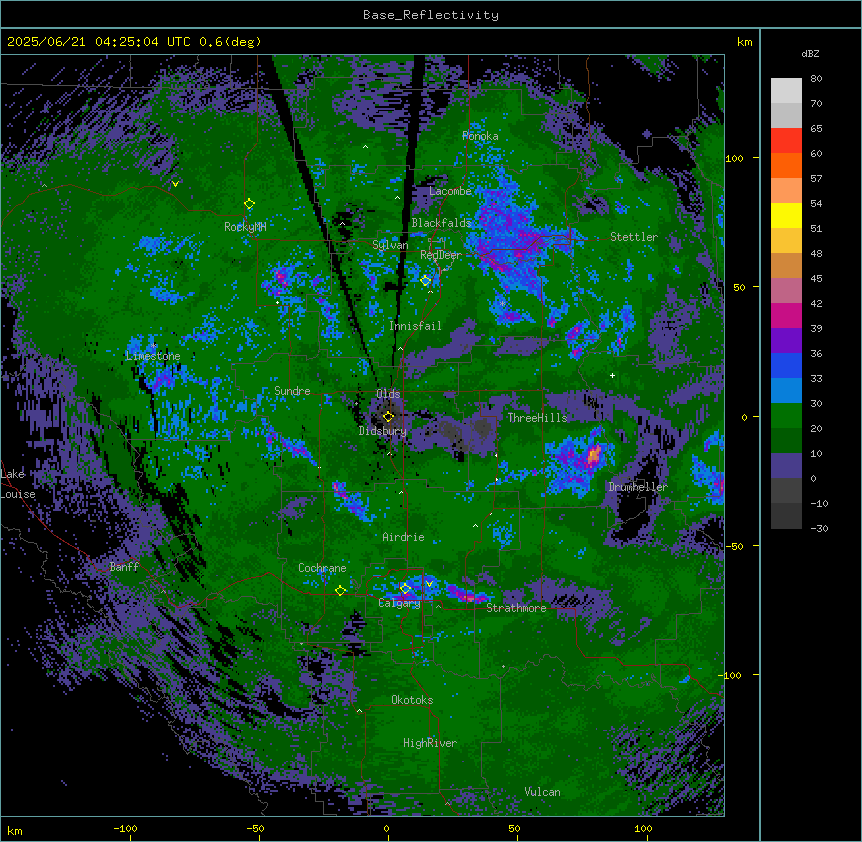Click the slate 0-10 dBZ legend swatch
The width and height of the screenshot is (862, 842).
pyautogui.click(x=786, y=466)
